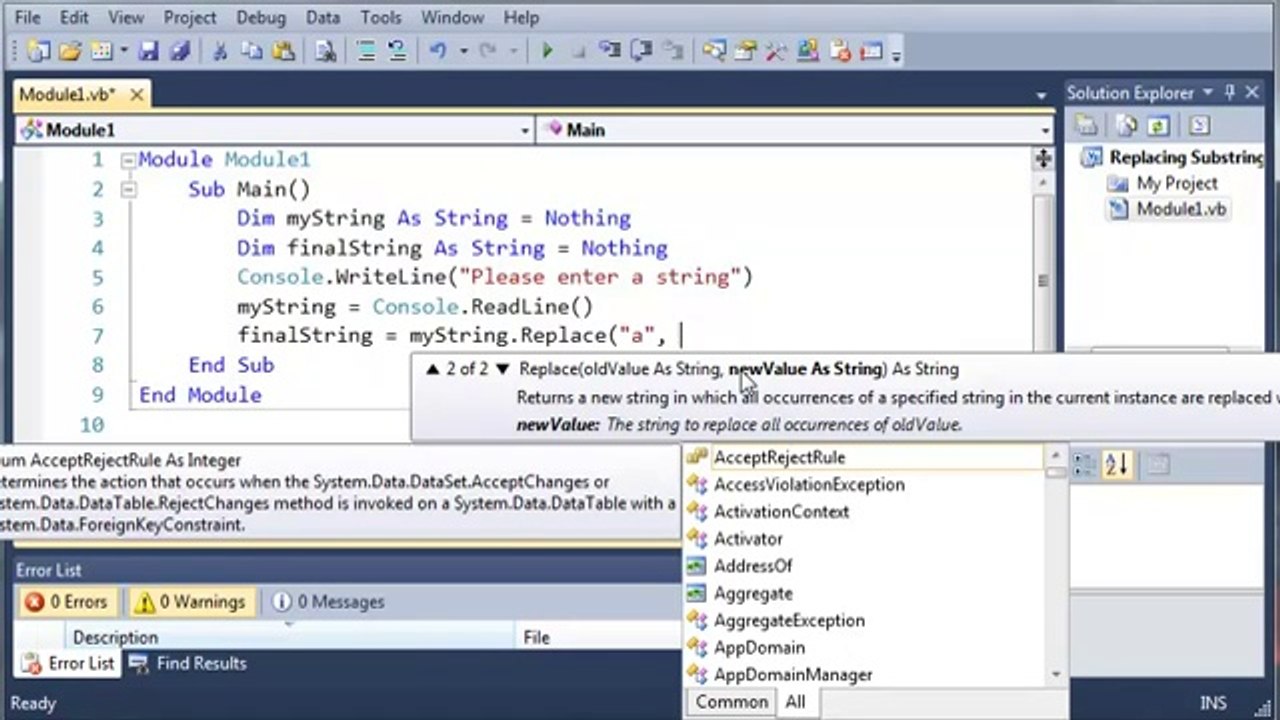Open Solution Explorer from the toolbar icon
This screenshot has height=720, width=1280.
click(x=714, y=51)
